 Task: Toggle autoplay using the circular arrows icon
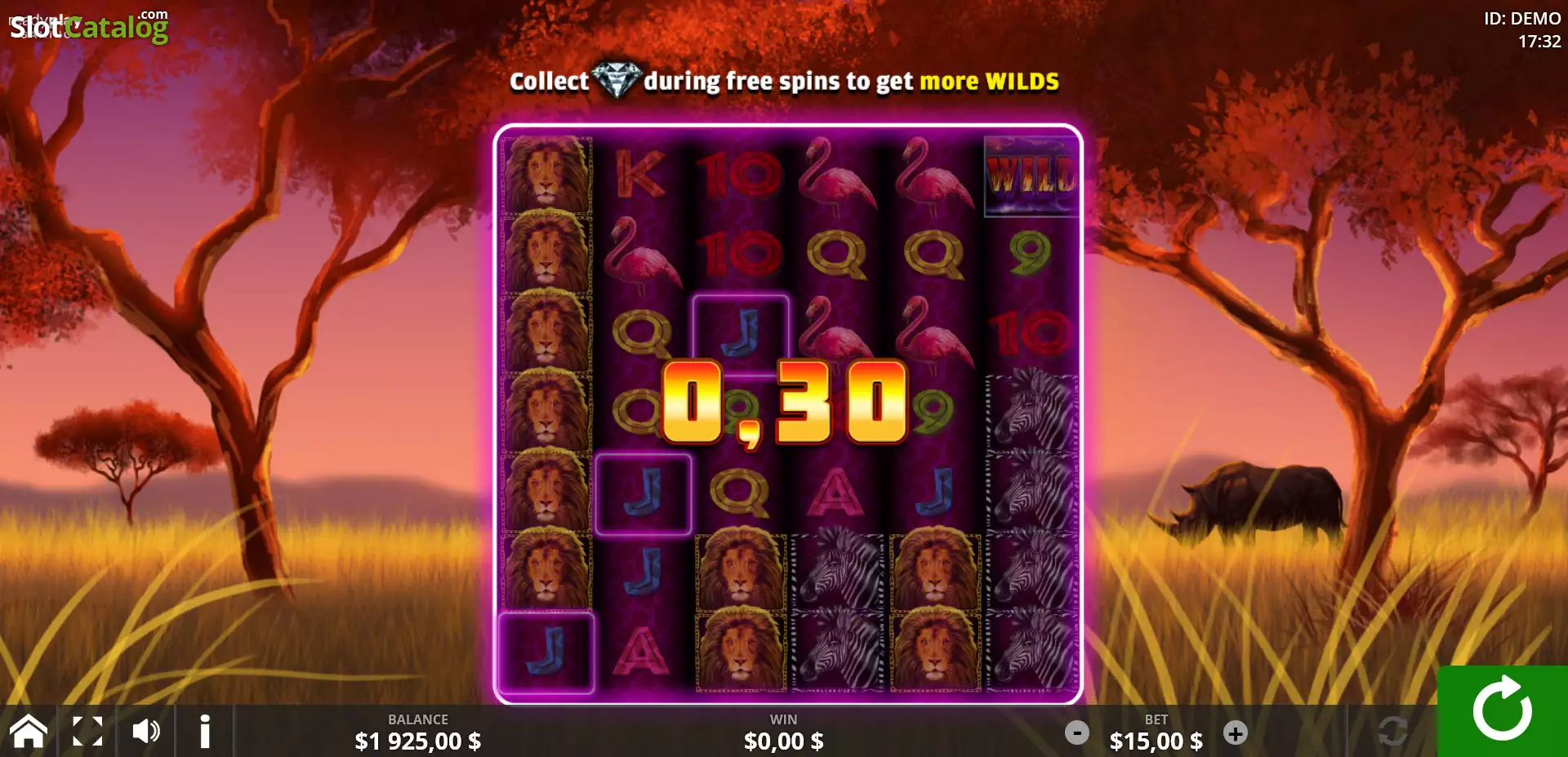(1392, 730)
